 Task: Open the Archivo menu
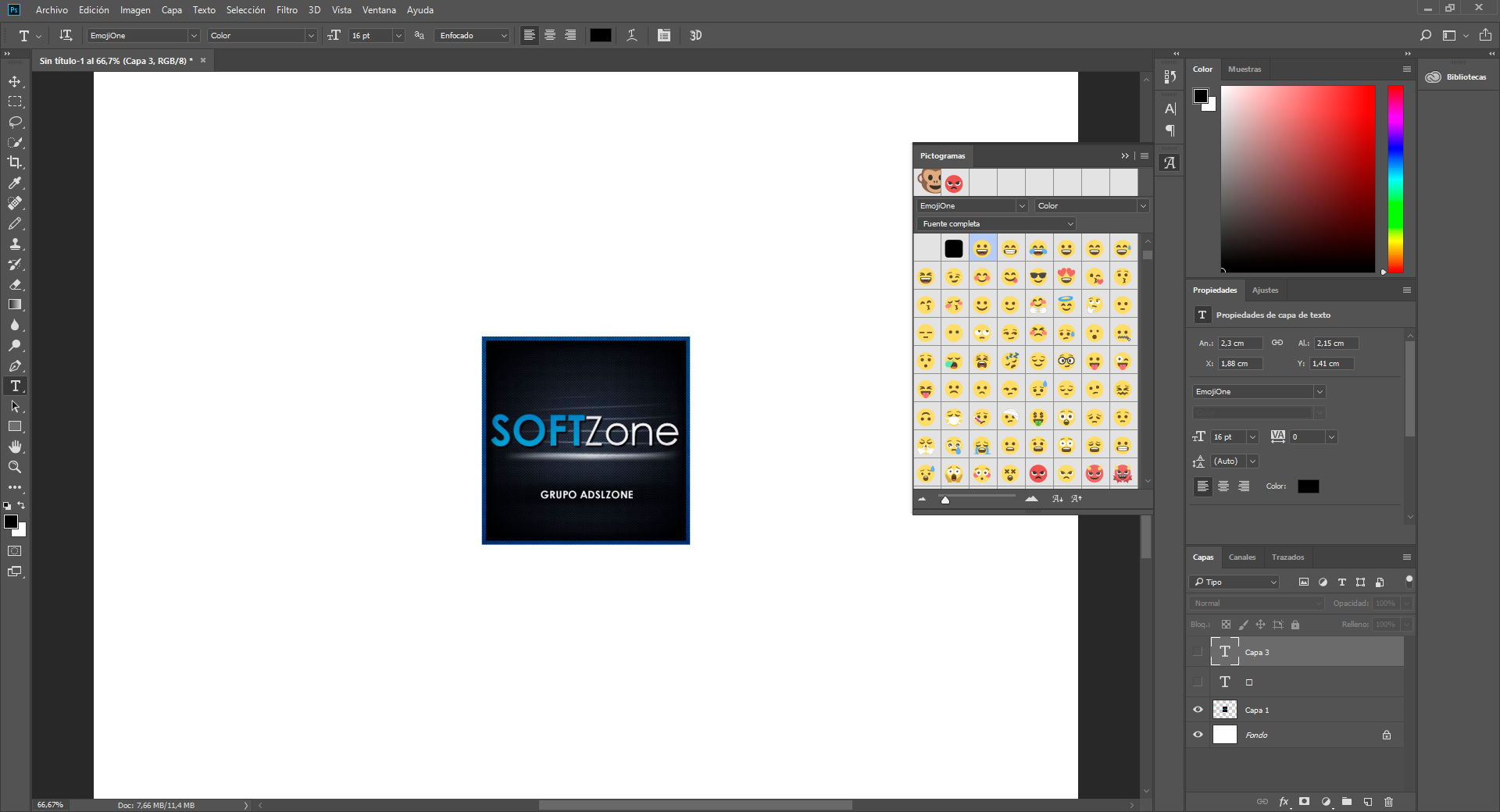click(52, 10)
